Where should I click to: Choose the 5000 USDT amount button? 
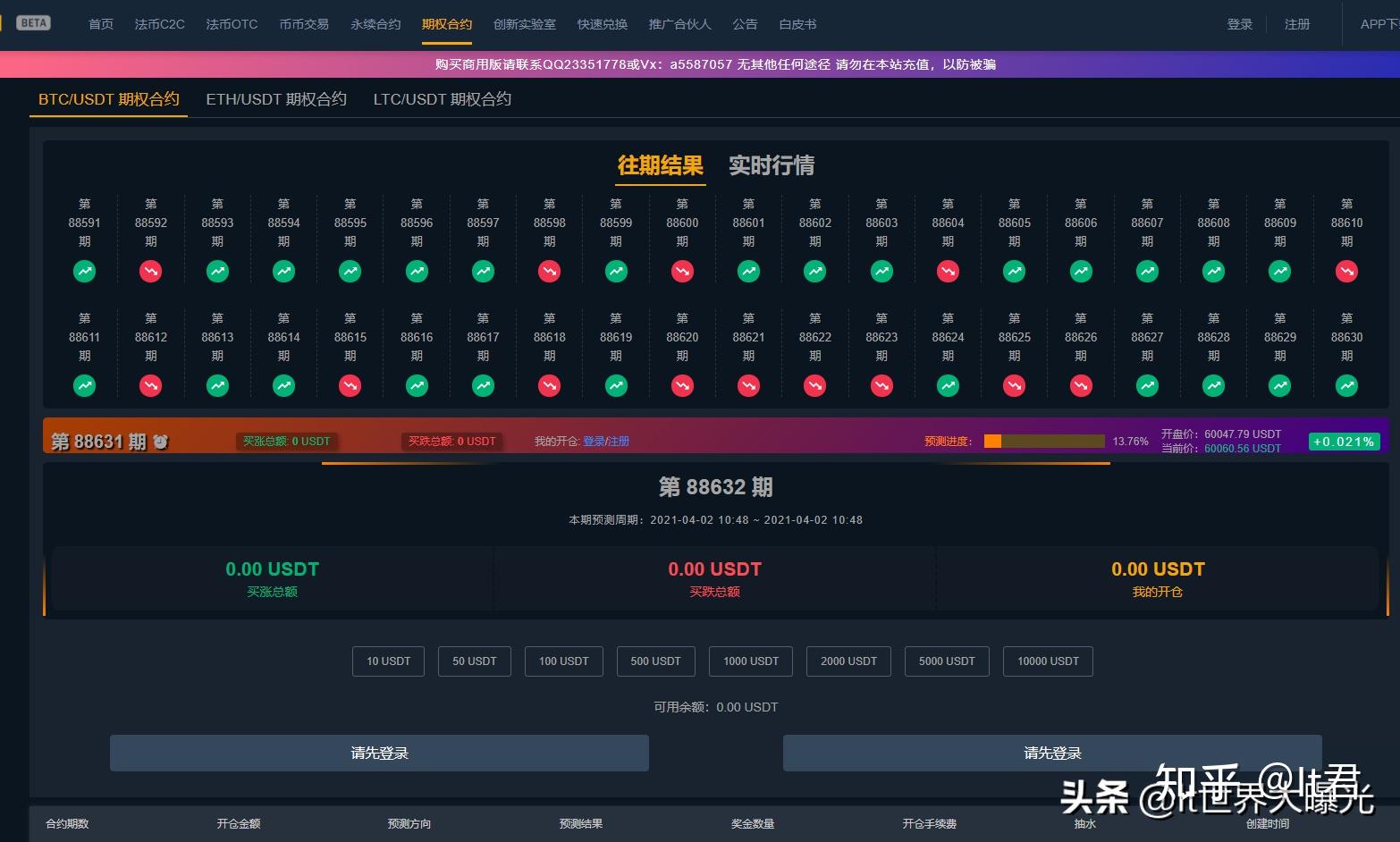coord(947,661)
